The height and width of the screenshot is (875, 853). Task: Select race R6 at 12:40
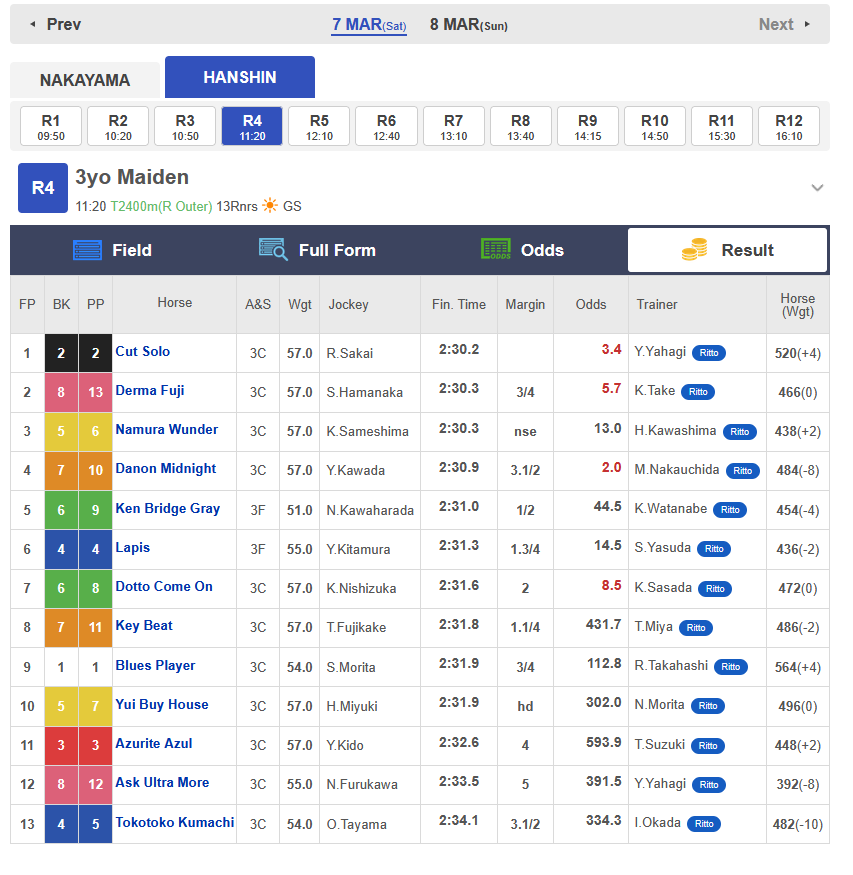coord(387,126)
